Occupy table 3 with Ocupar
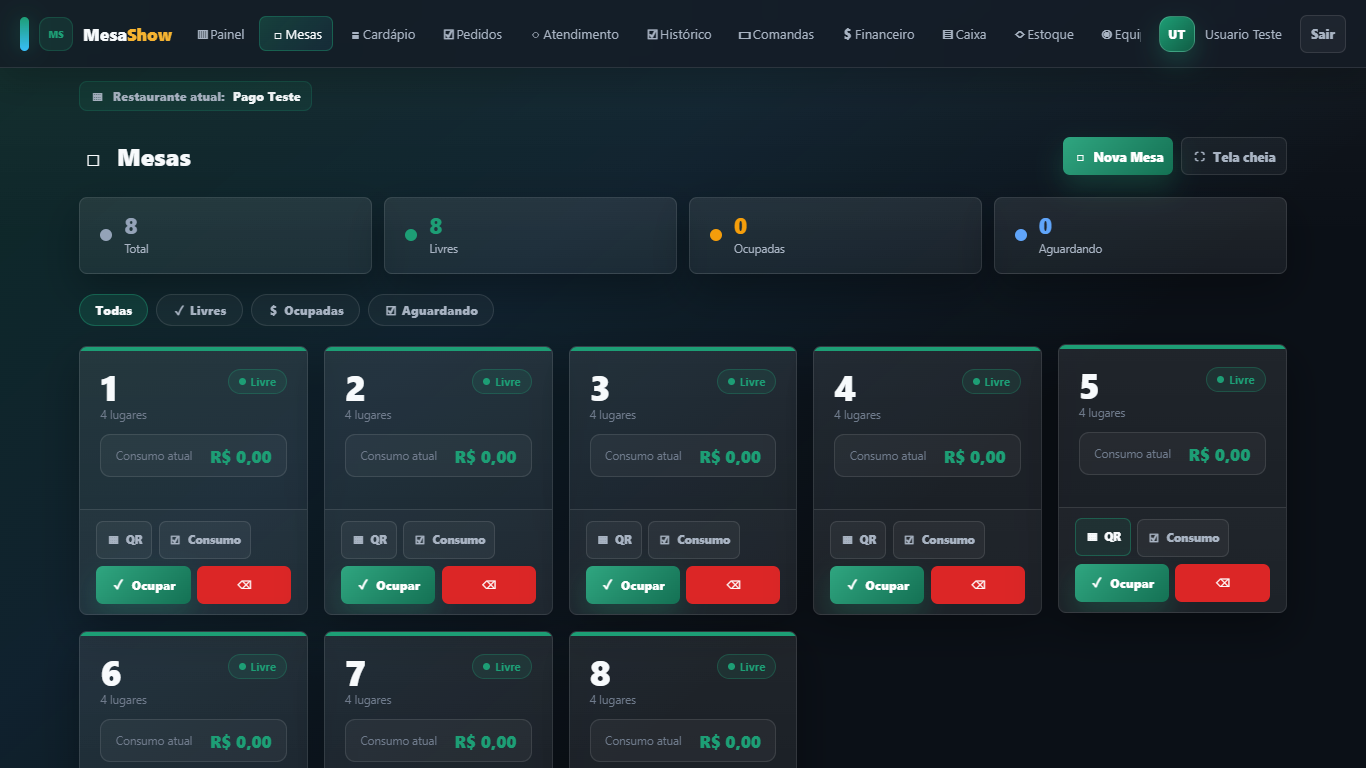 click(633, 585)
